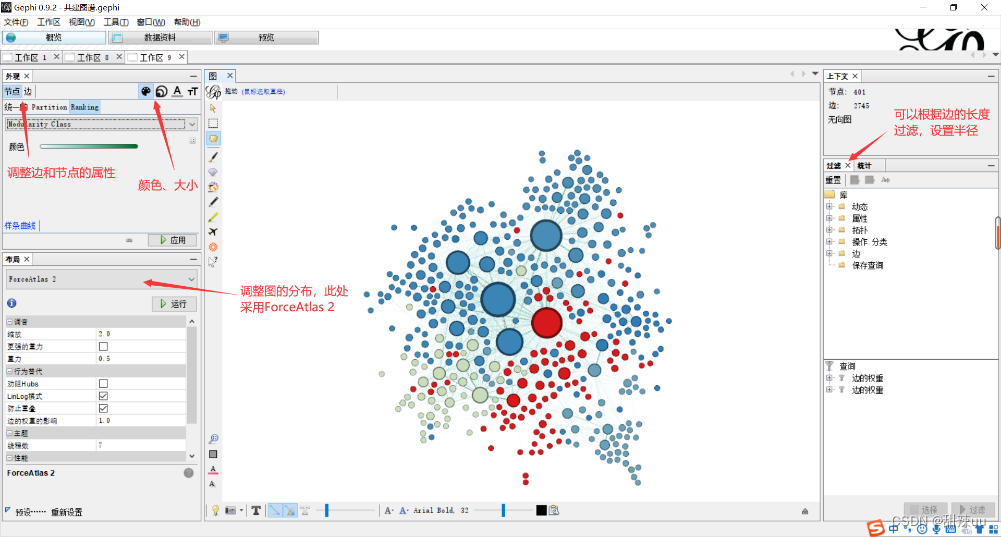Select the brush paint-neighbors tool

click(x=213, y=186)
